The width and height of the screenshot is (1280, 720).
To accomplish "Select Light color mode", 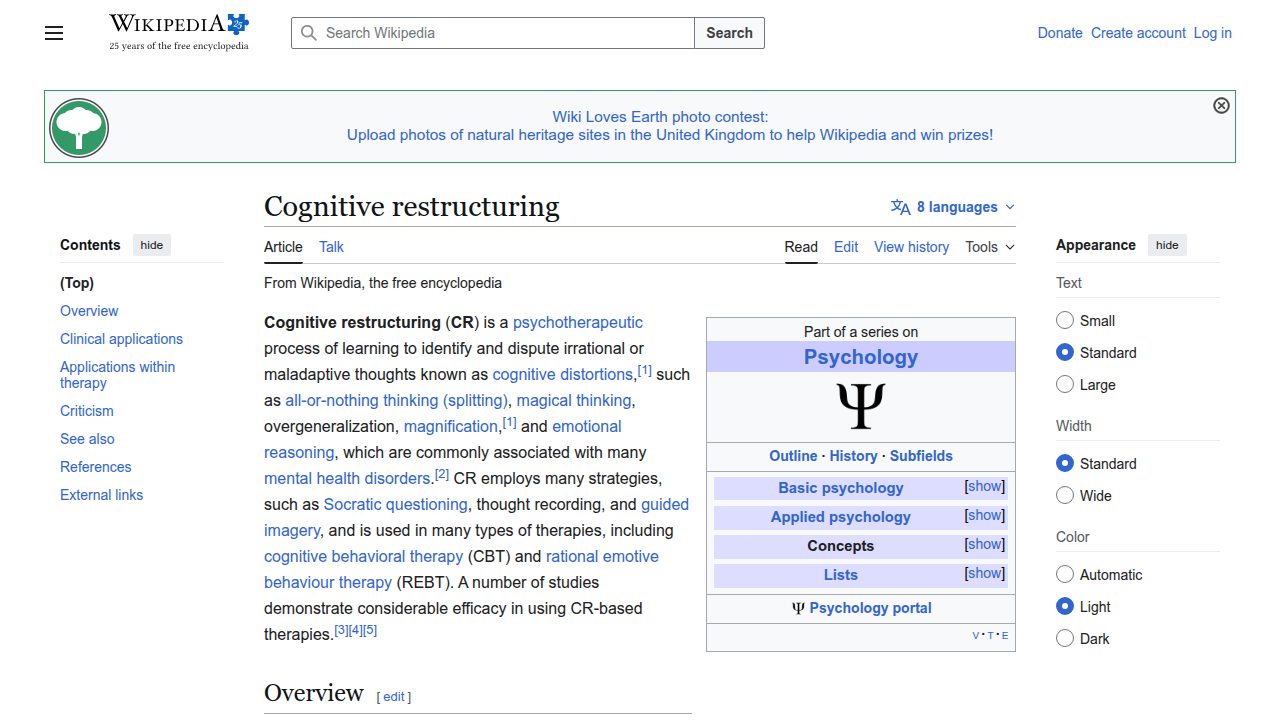I will click(x=1065, y=607).
